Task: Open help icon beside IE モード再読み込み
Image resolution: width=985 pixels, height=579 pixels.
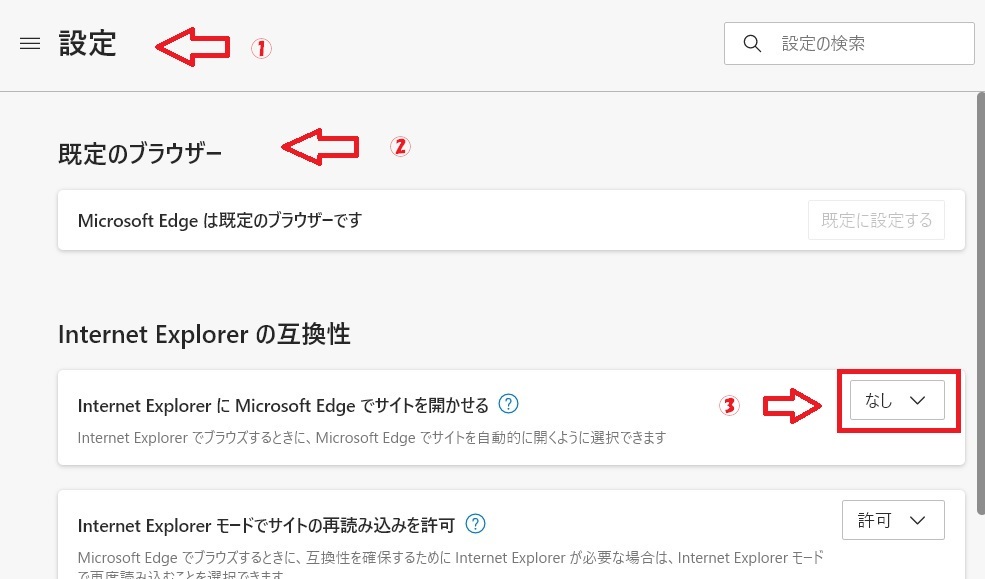Action: 476,524
